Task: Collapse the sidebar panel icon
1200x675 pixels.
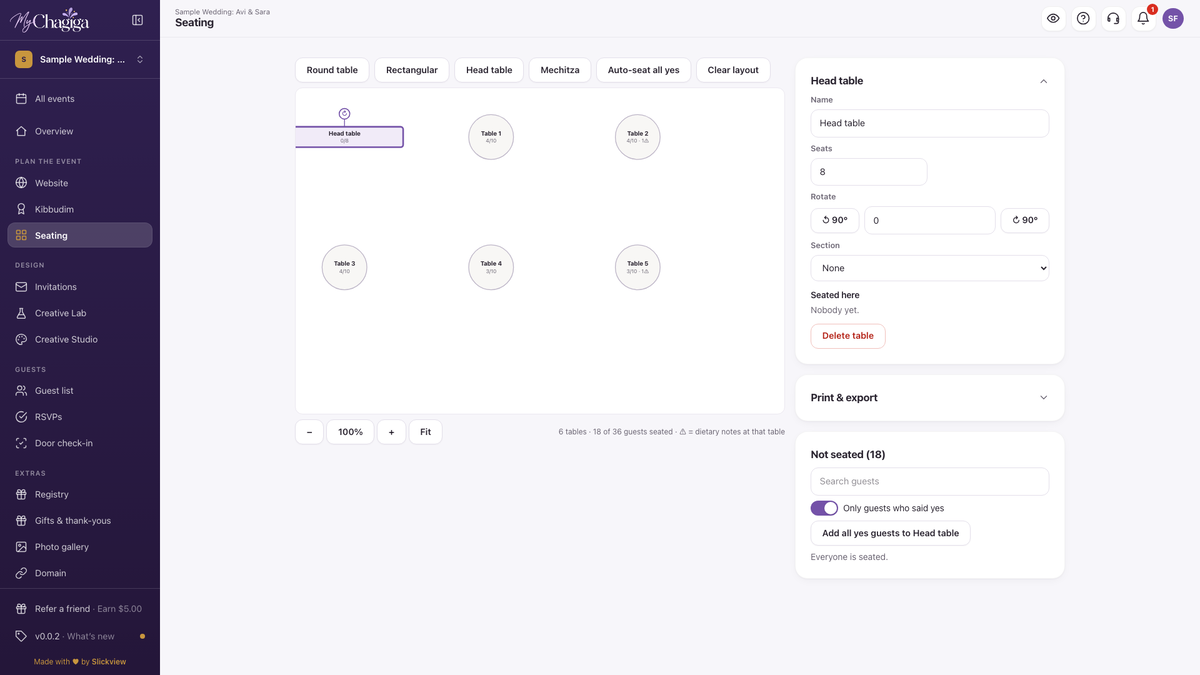Action: point(137,20)
